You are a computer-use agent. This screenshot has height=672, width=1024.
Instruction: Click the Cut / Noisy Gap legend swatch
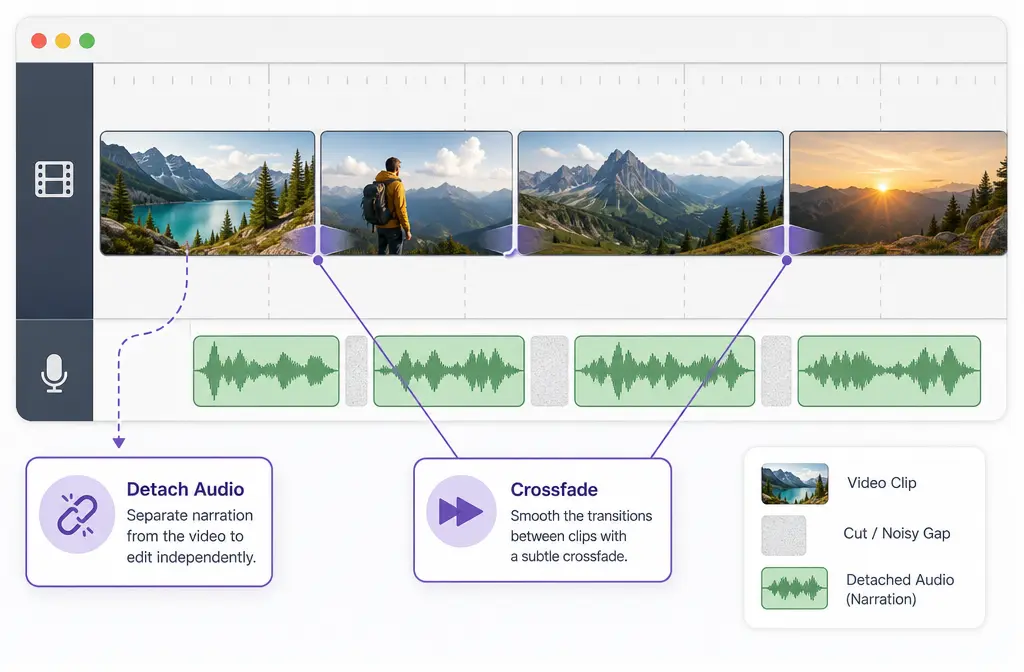(784, 536)
